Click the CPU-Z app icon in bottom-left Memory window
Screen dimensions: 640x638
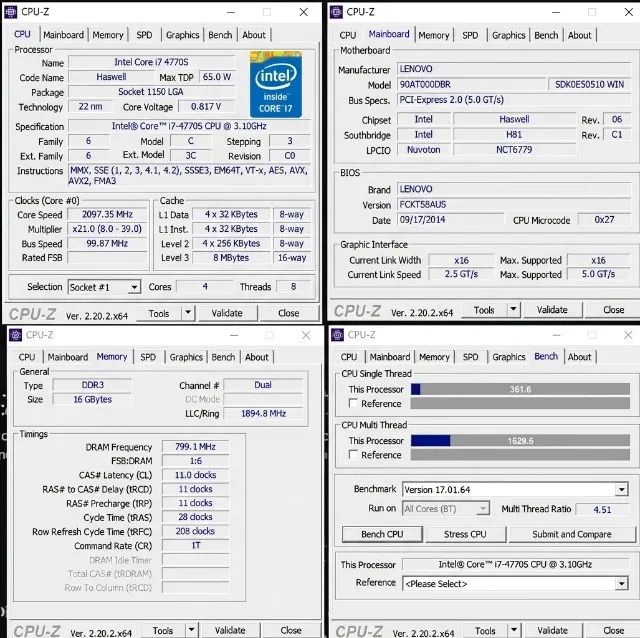tap(16, 335)
